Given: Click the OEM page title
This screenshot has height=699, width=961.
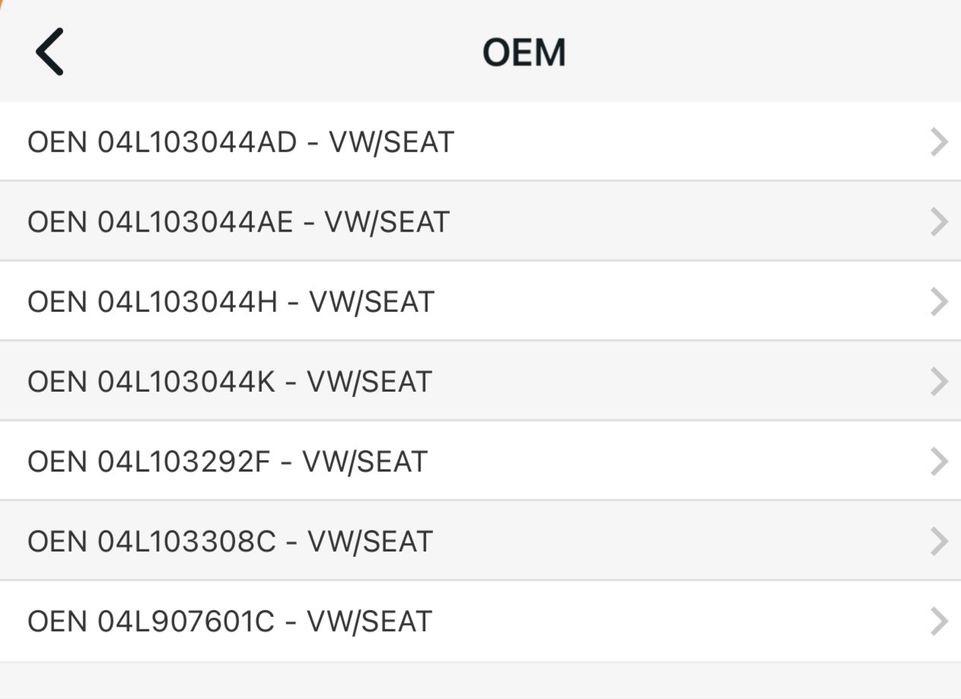Looking at the screenshot, I should 524,52.
